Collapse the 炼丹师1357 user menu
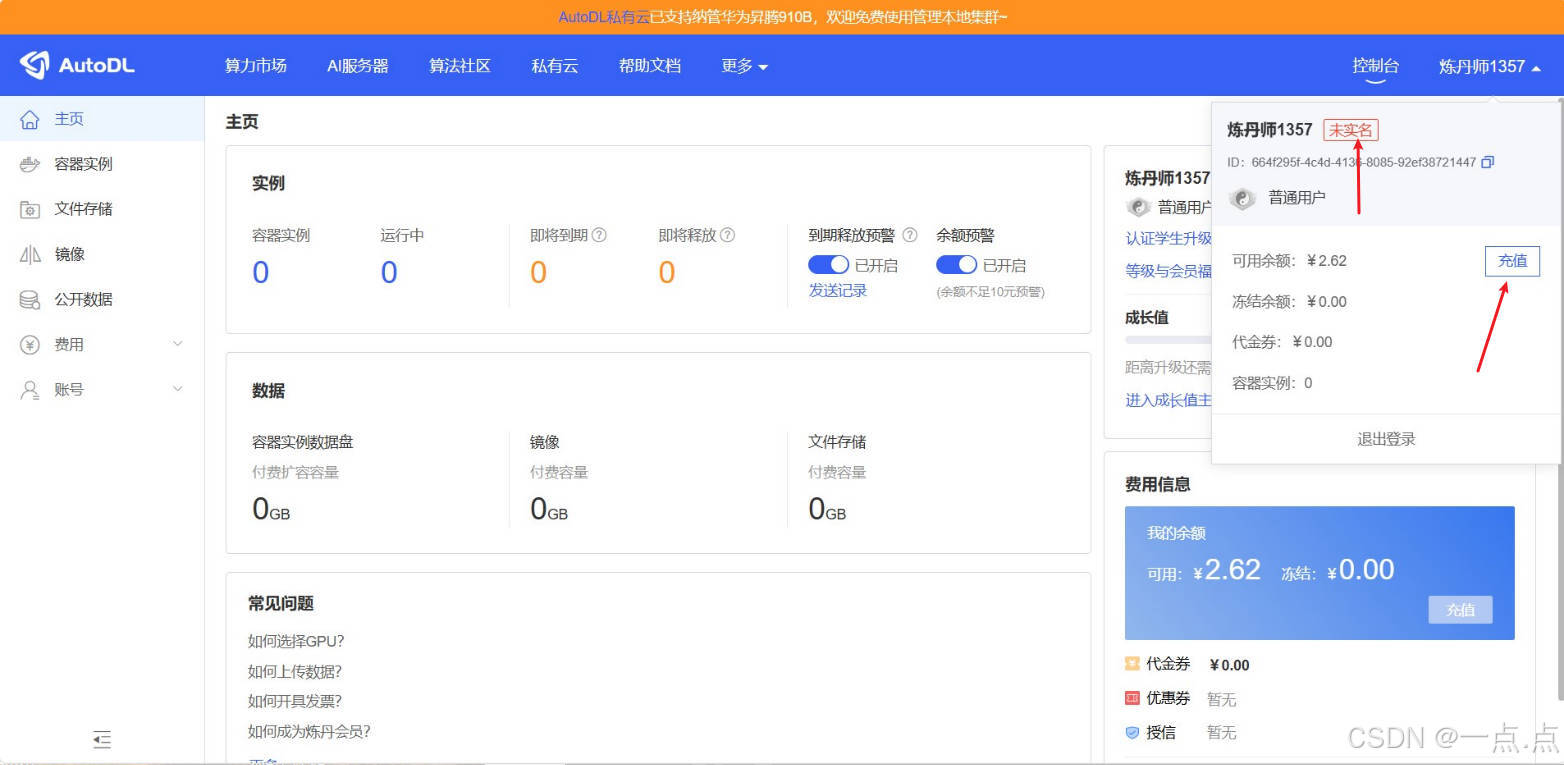 1489,66
